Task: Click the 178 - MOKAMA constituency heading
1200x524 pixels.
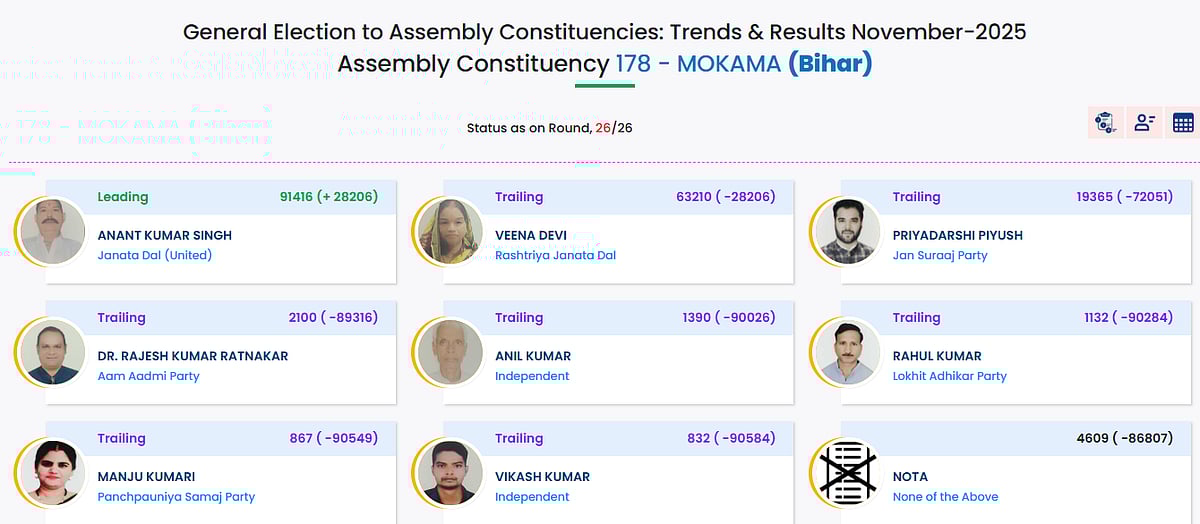Action: (x=697, y=64)
